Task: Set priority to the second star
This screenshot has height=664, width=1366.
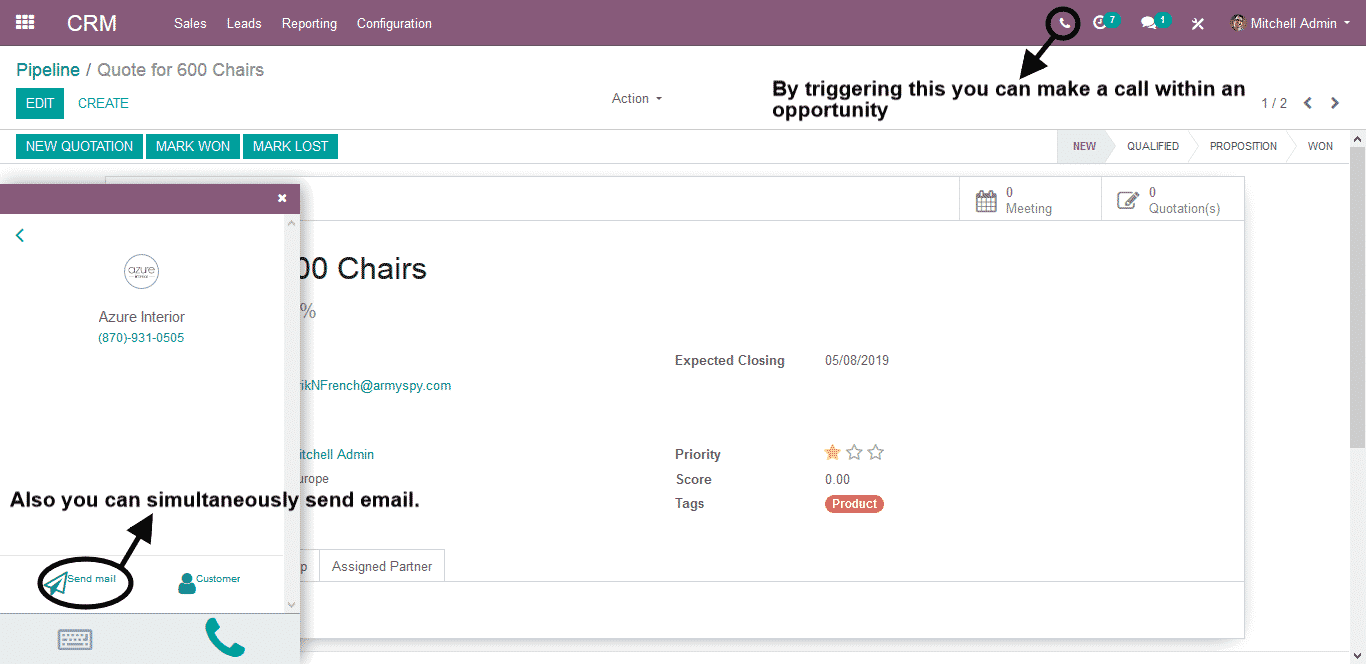Action: click(x=854, y=453)
